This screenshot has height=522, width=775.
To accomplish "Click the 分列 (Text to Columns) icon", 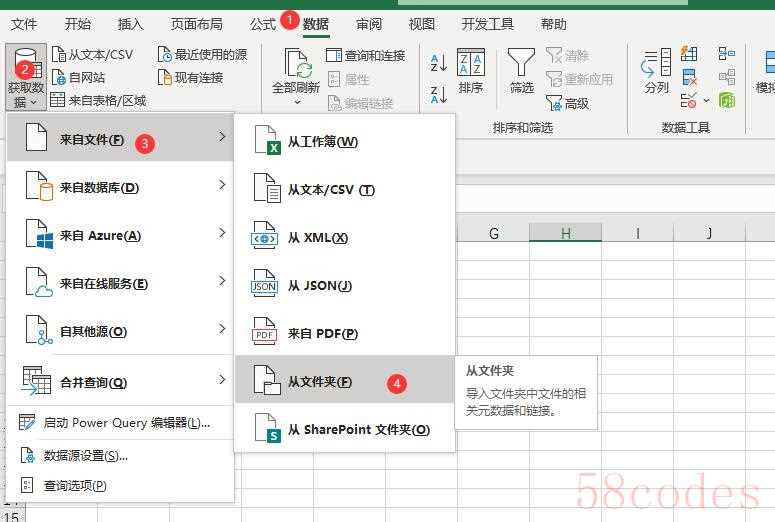I will pyautogui.click(x=656, y=63).
